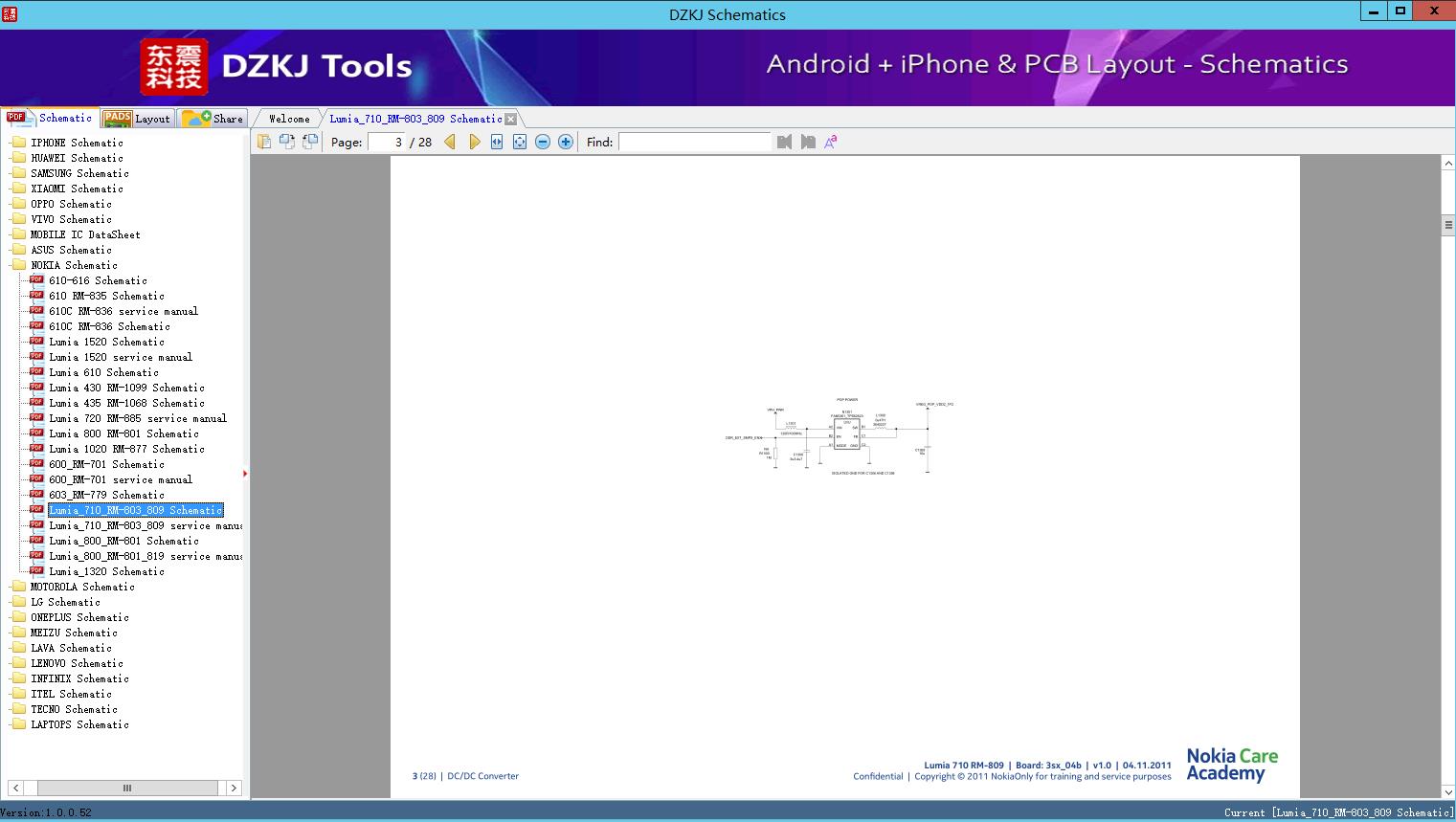Click the fit page icon
Screen dimensions: 1456x822
coord(520,142)
